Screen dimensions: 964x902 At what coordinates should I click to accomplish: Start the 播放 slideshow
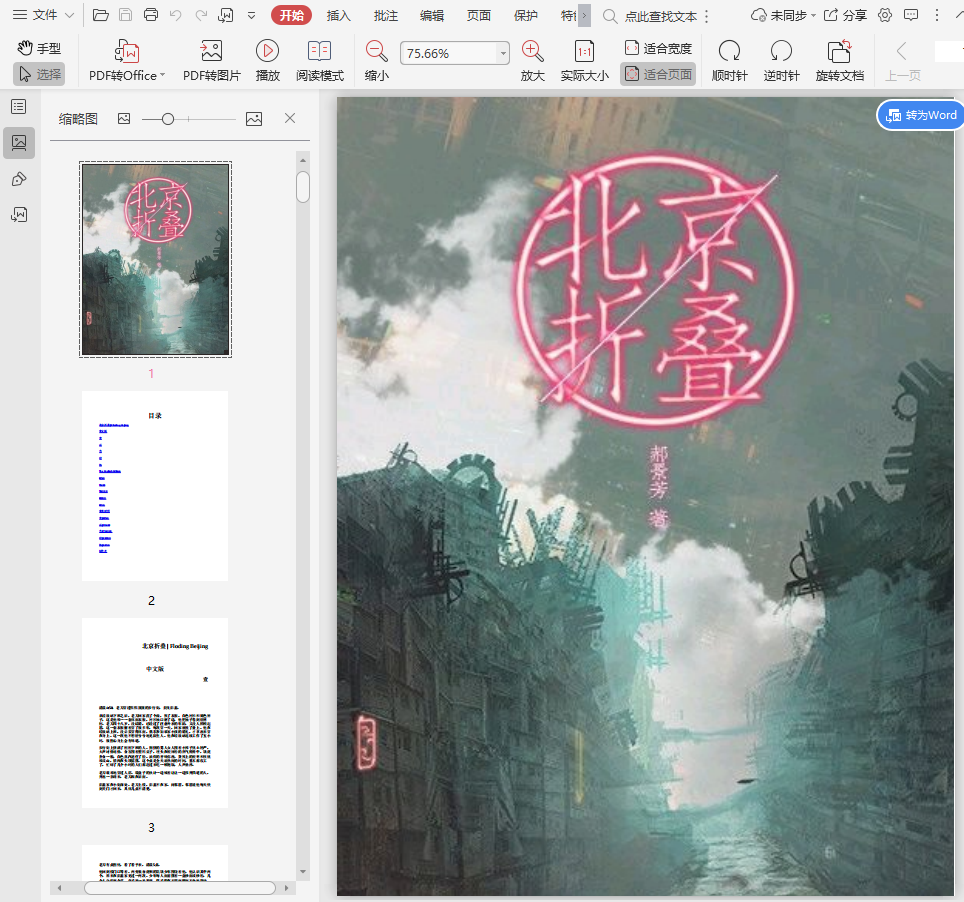[267, 60]
